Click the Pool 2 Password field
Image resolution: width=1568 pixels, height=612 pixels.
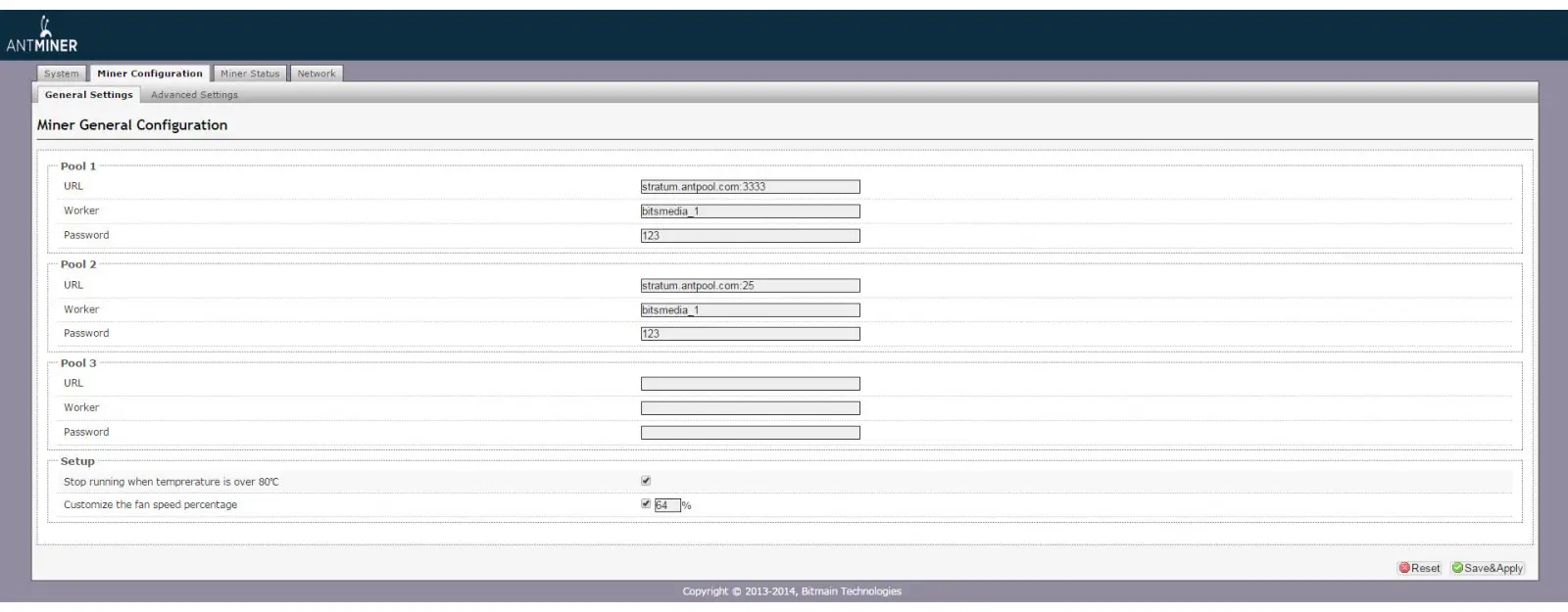click(750, 334)
